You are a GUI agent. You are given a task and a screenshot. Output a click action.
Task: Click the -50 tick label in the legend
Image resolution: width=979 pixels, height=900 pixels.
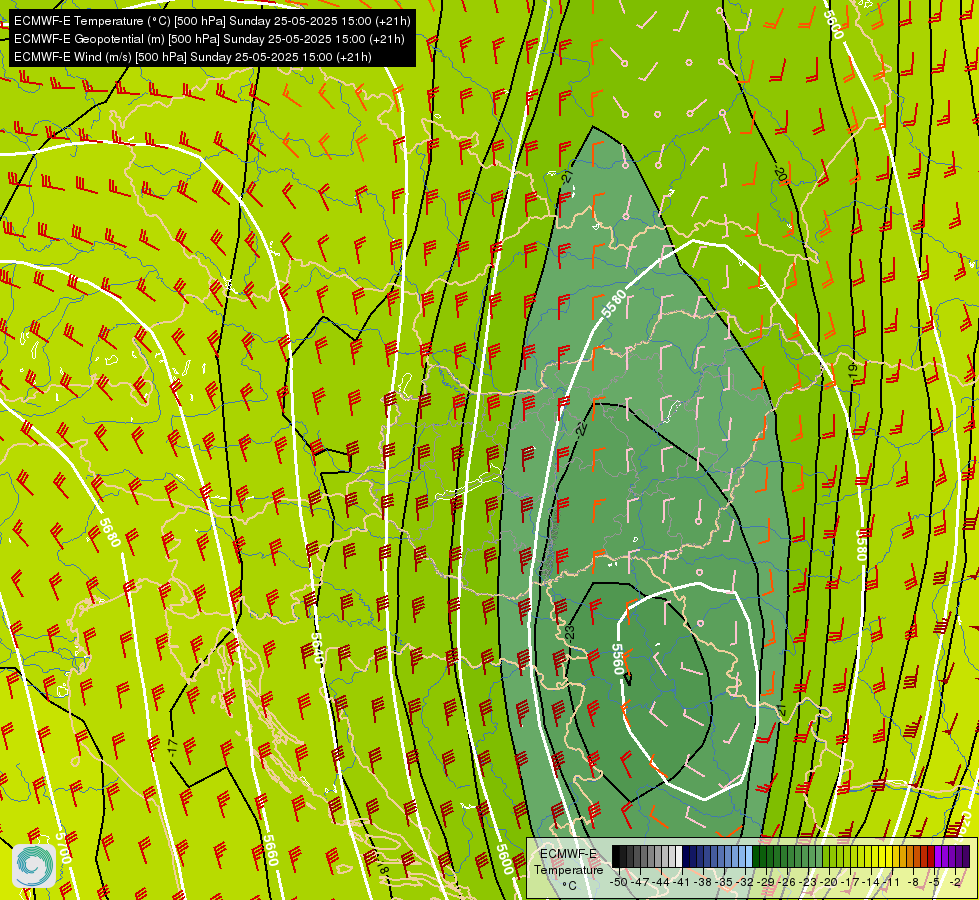[619, 883]
